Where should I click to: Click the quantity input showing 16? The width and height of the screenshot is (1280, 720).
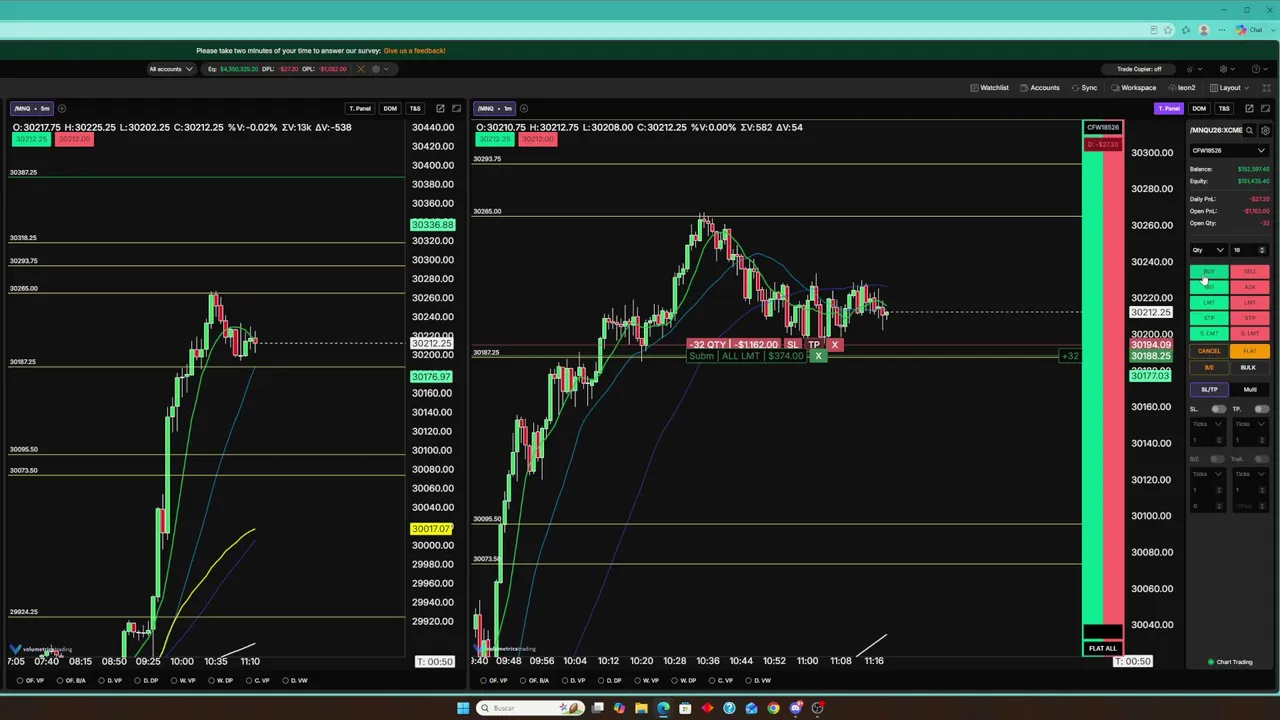(x=1244, y=250)
